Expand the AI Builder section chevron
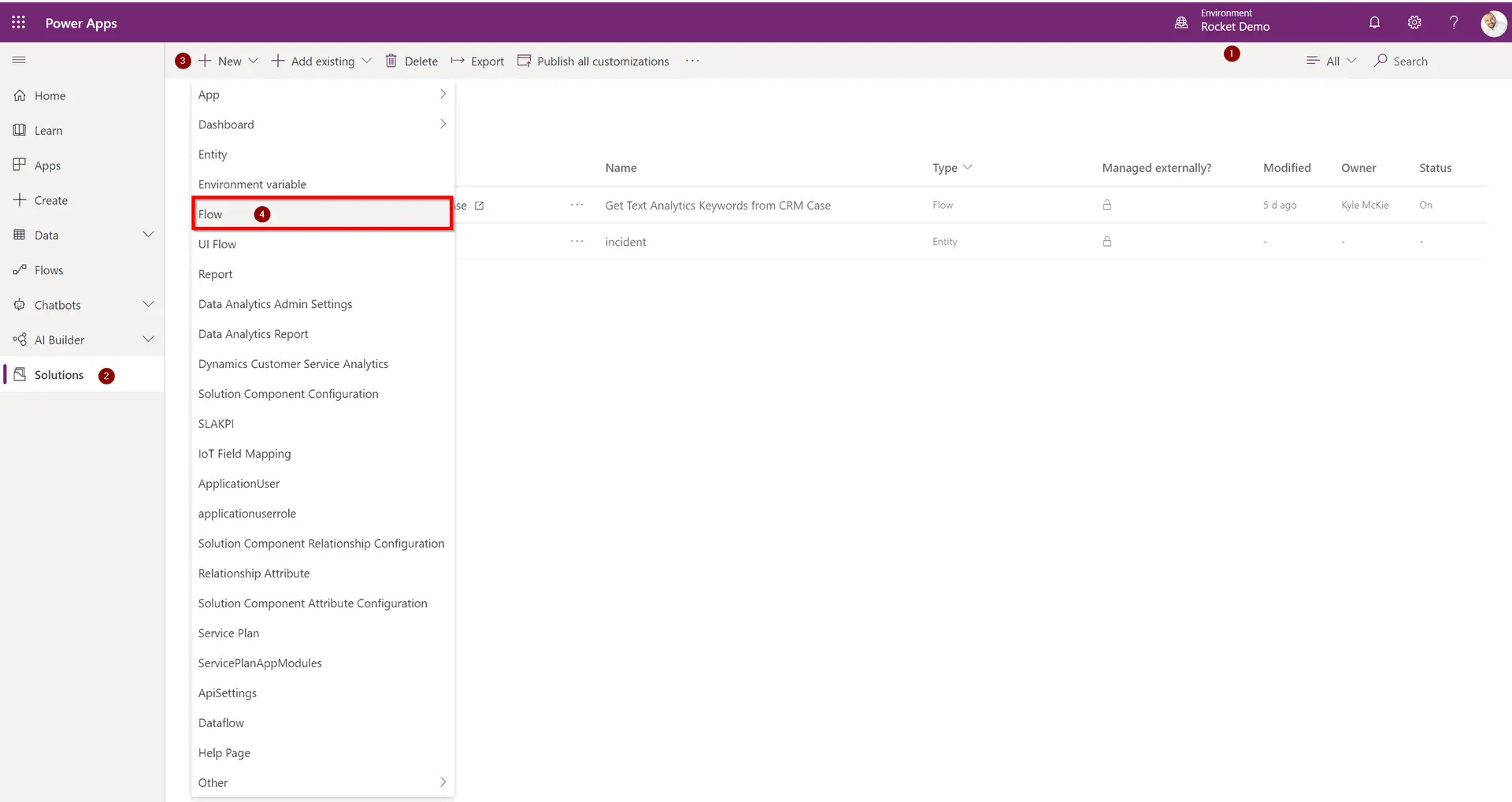Image resolution: width=1512 pixels, height=802 pixels. (148, 339)
